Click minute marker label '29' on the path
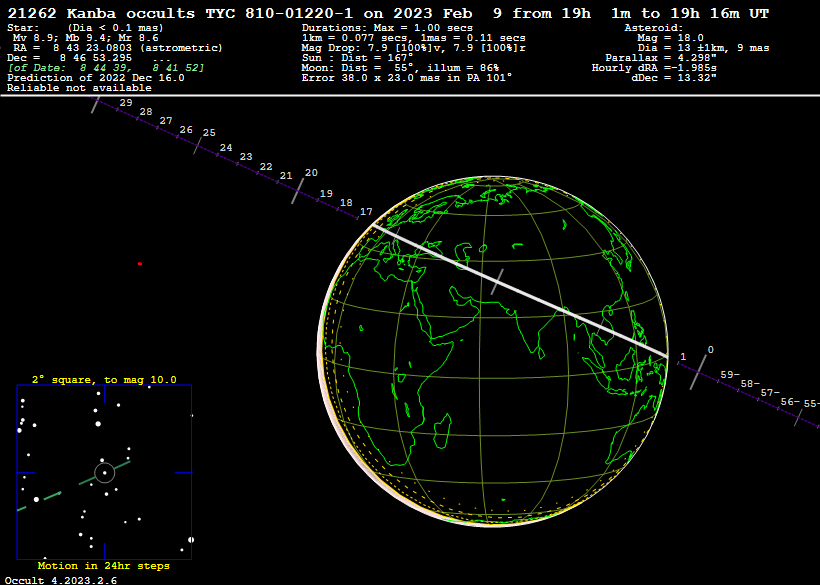Image resolution: width=820 pixels, height=585 pixels. (x=126, y=102)
